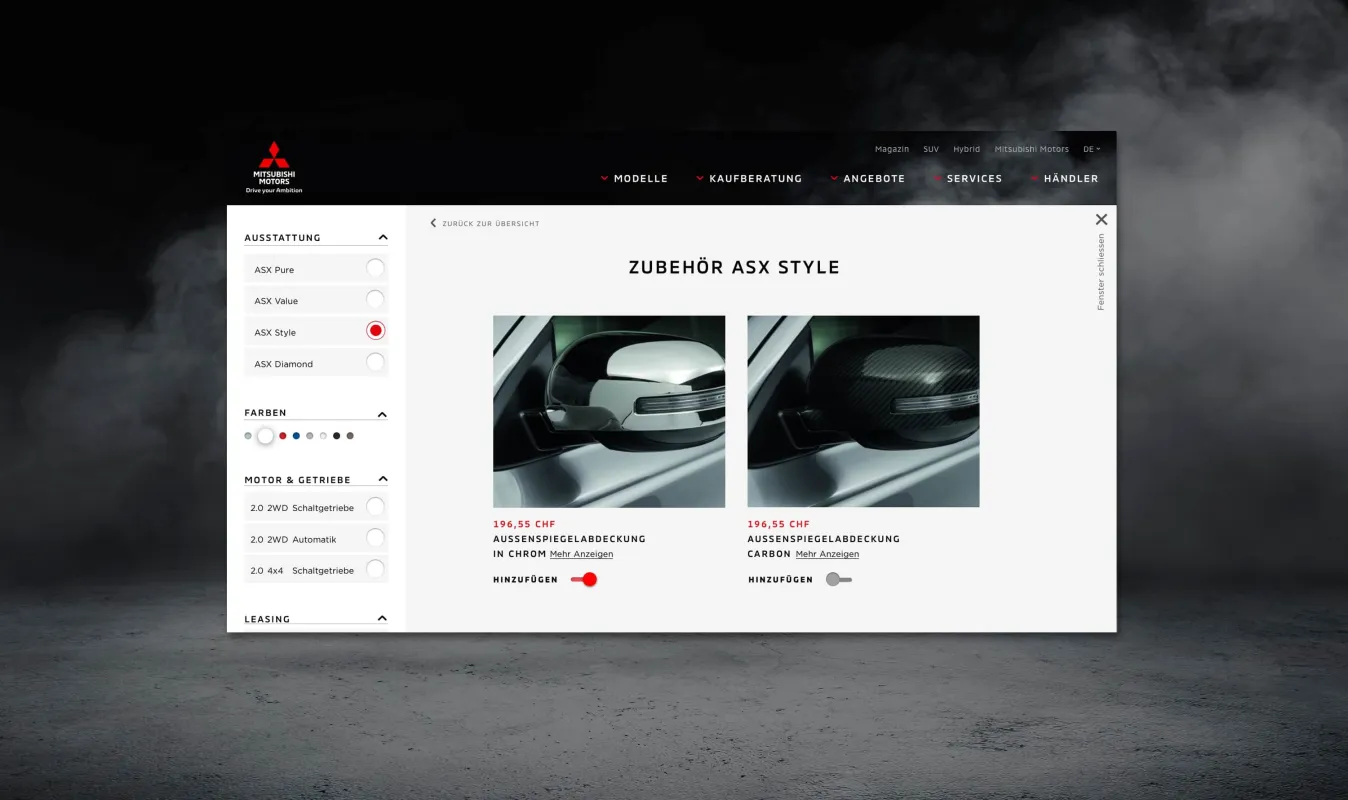1348x800 pixels.
Task: Open the Händler menu
Action: point(1069,179)
